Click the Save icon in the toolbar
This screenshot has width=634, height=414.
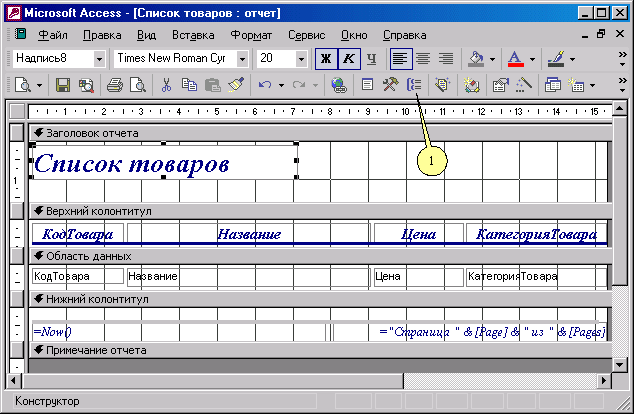(62, 86)
